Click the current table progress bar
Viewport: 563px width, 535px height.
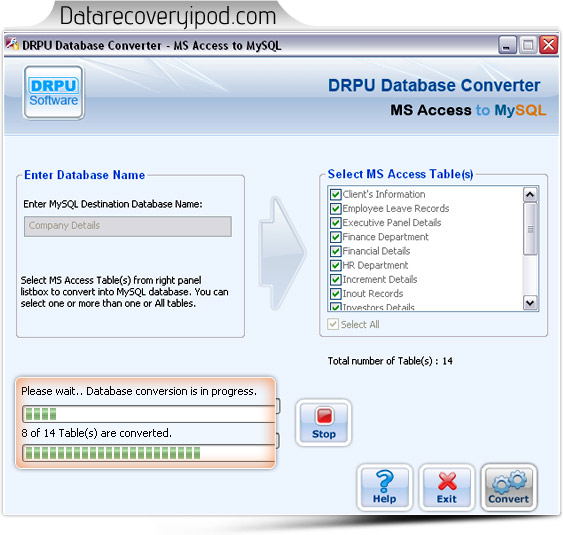coord(149,414)
